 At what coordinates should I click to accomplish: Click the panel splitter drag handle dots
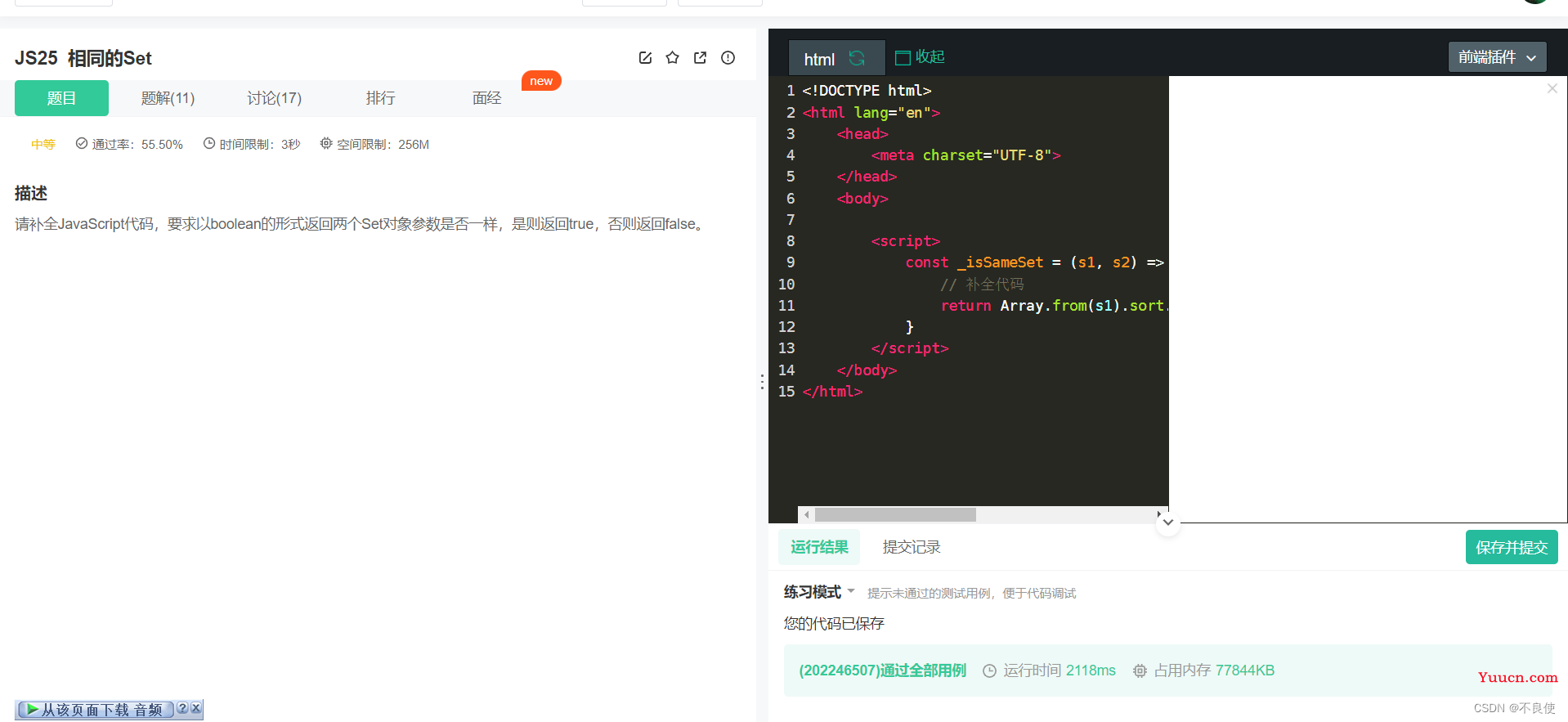click(762, 382)
